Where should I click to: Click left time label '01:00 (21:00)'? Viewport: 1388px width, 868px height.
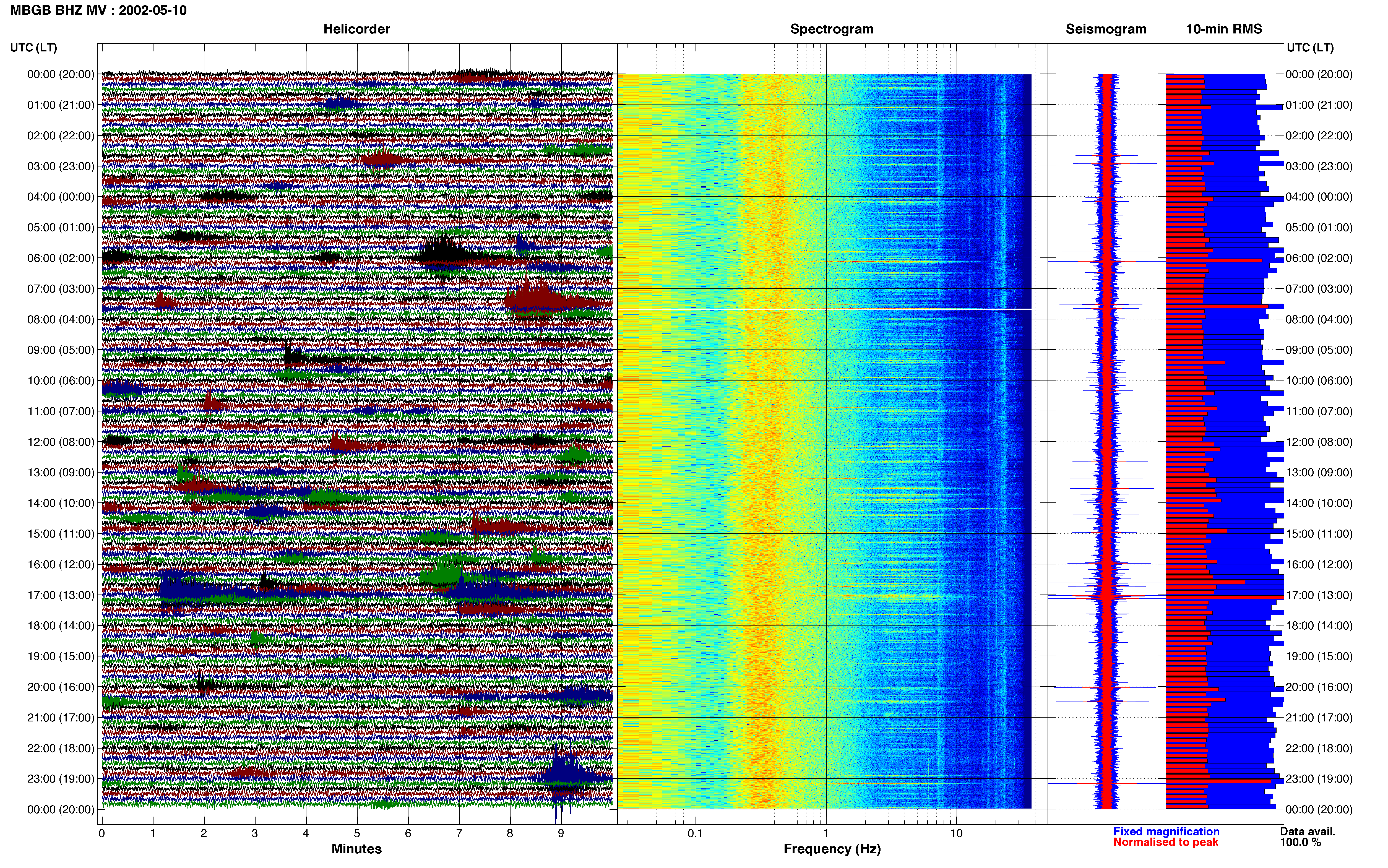click(61, 105)
